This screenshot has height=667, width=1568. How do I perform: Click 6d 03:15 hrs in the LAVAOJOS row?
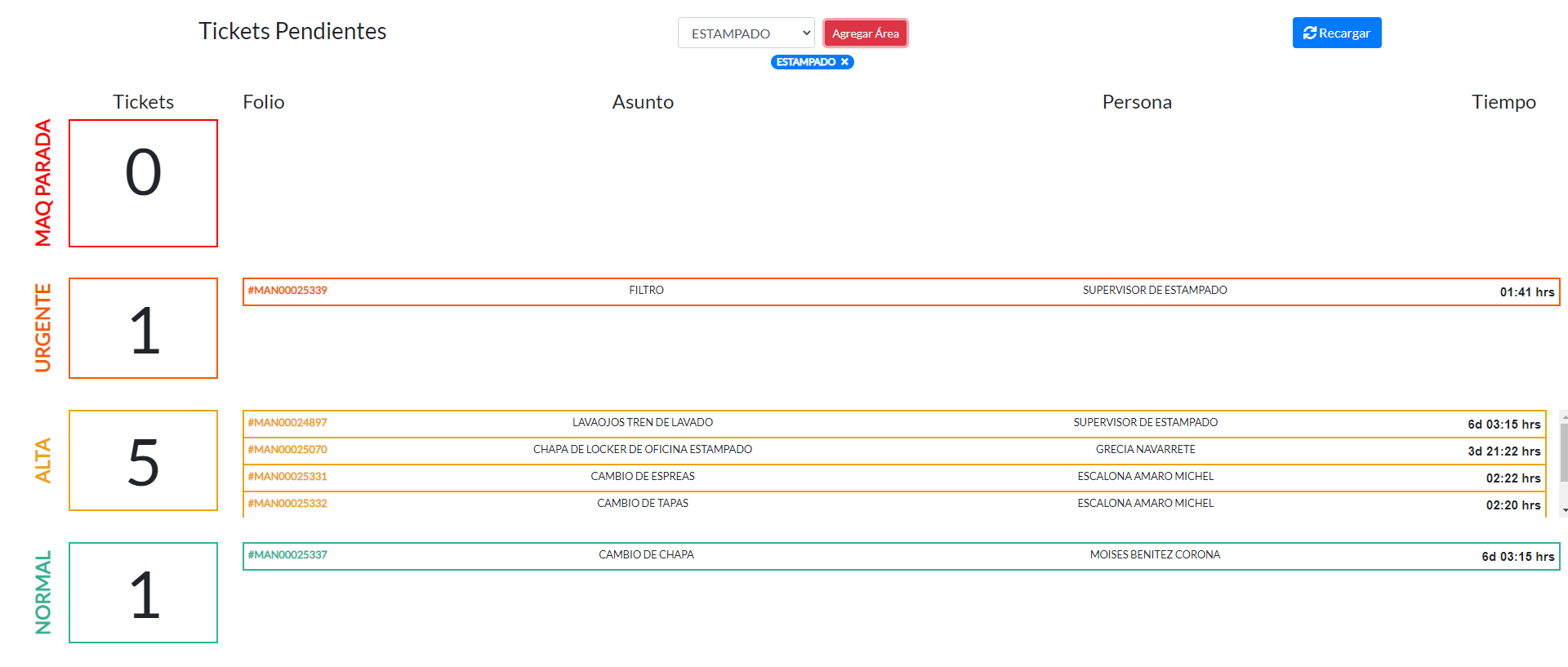click(1504, 425)
